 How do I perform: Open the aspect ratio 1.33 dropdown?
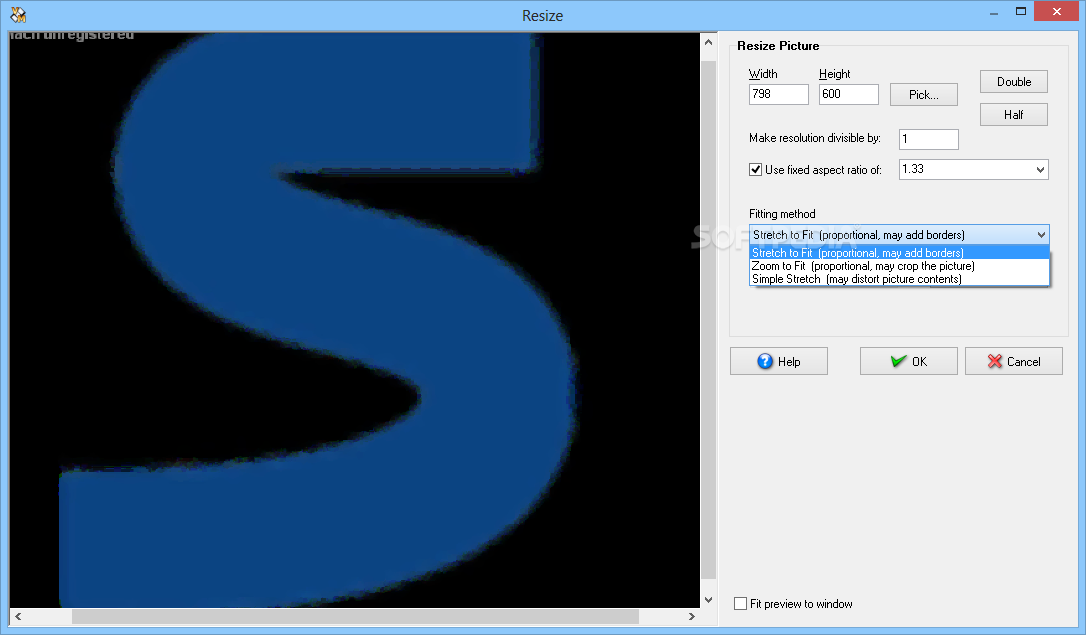pos(1040,170)
